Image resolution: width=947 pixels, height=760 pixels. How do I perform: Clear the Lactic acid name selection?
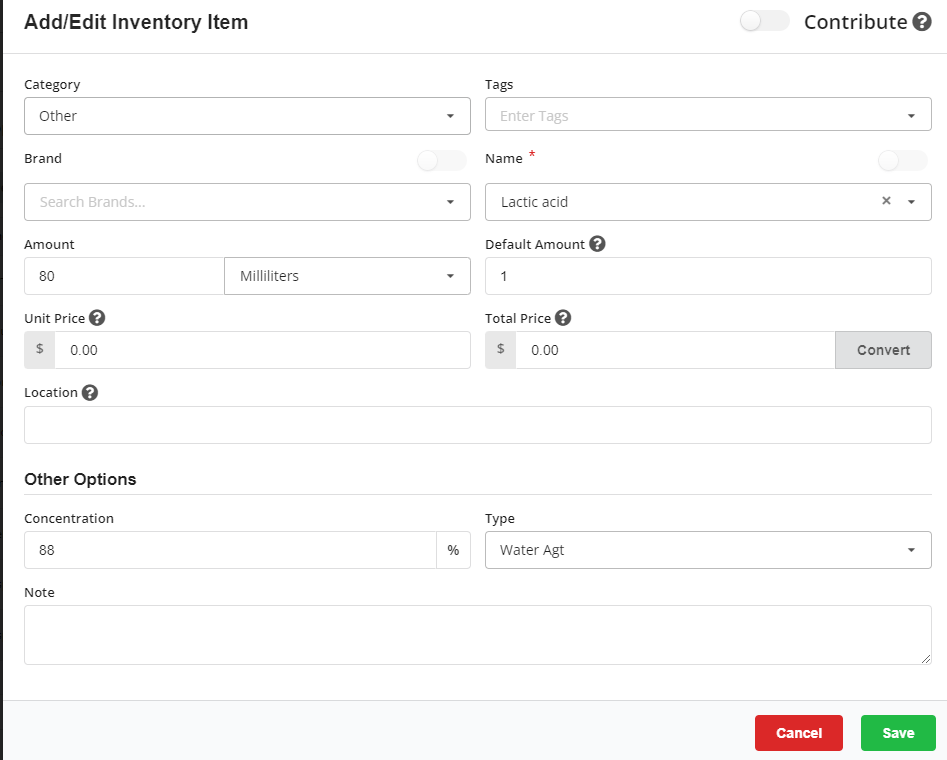(886, 201)
